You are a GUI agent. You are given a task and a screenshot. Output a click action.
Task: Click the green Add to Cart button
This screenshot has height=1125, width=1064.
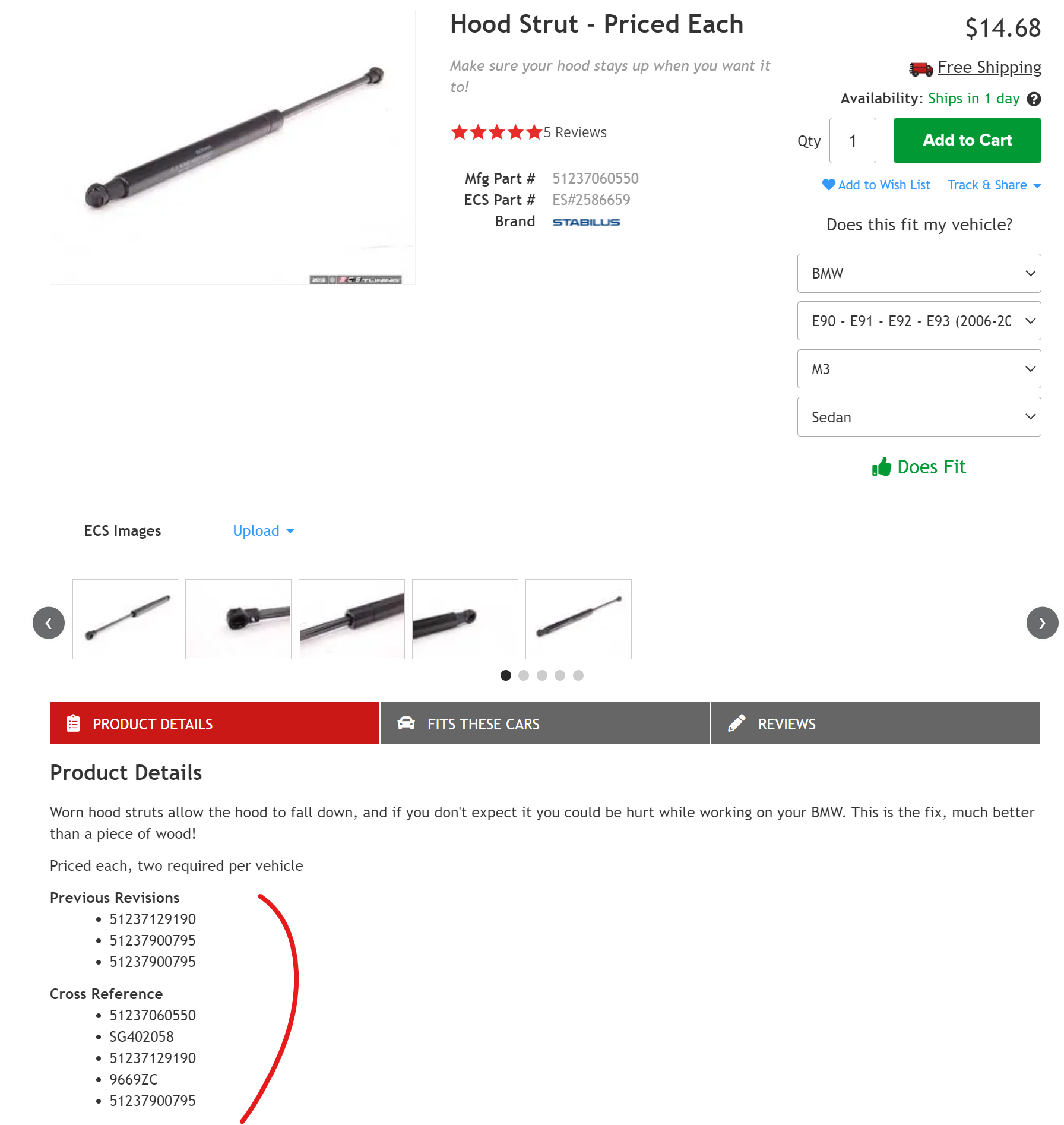967,140
